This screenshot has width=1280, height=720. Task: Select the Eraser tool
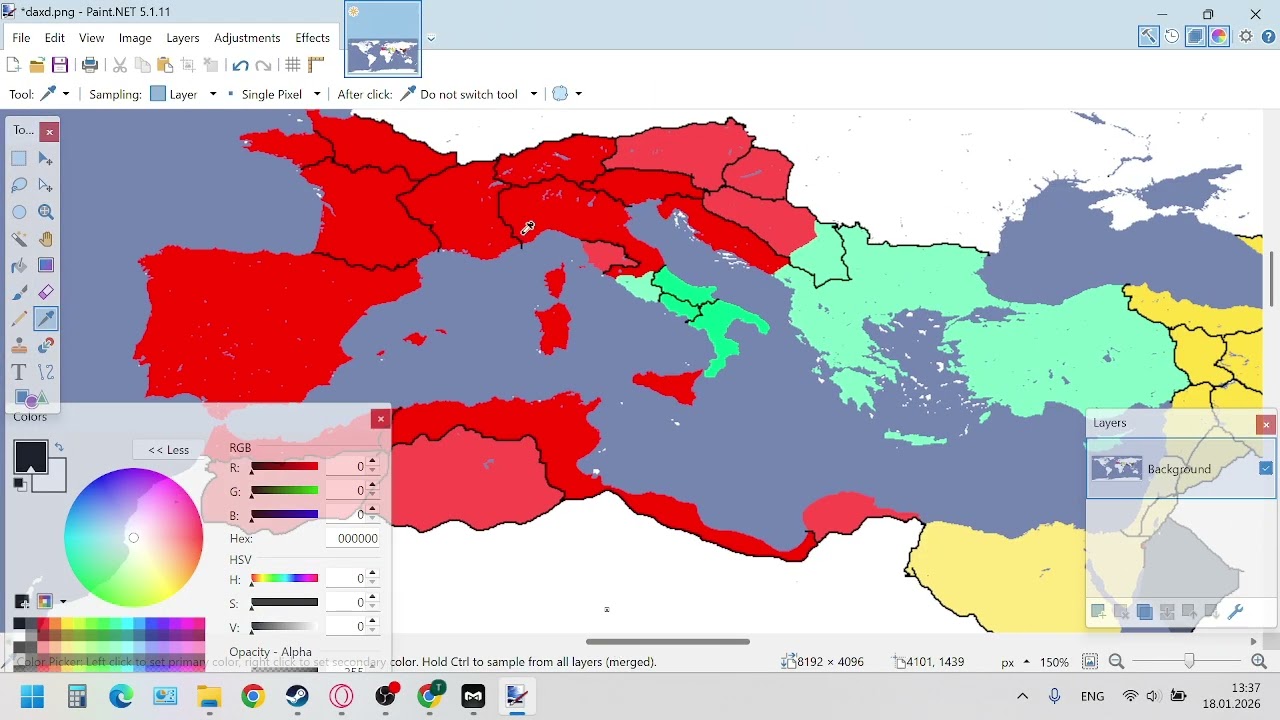click(x=46, y=293)
